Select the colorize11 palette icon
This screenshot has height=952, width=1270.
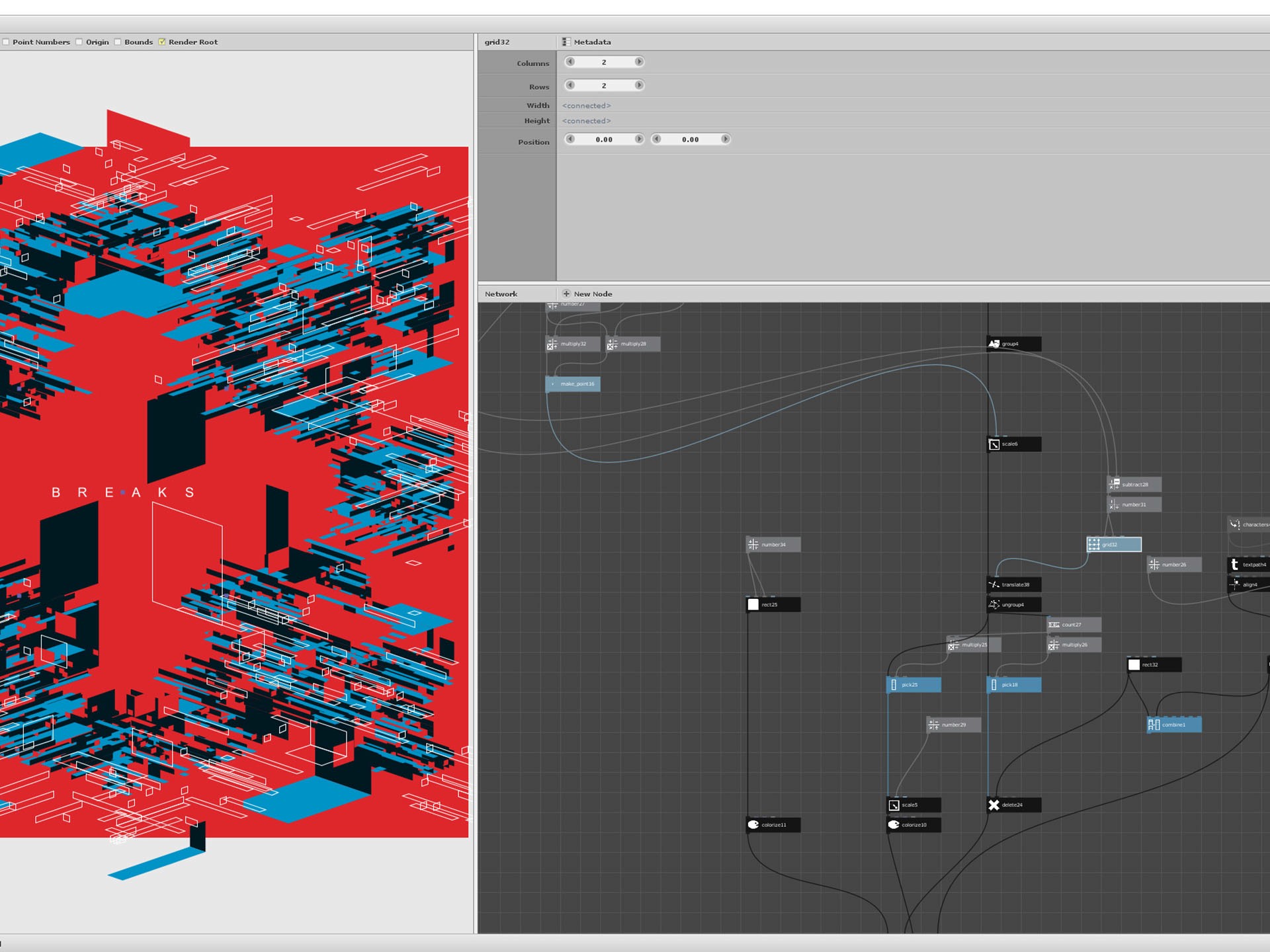click(753, 824)
